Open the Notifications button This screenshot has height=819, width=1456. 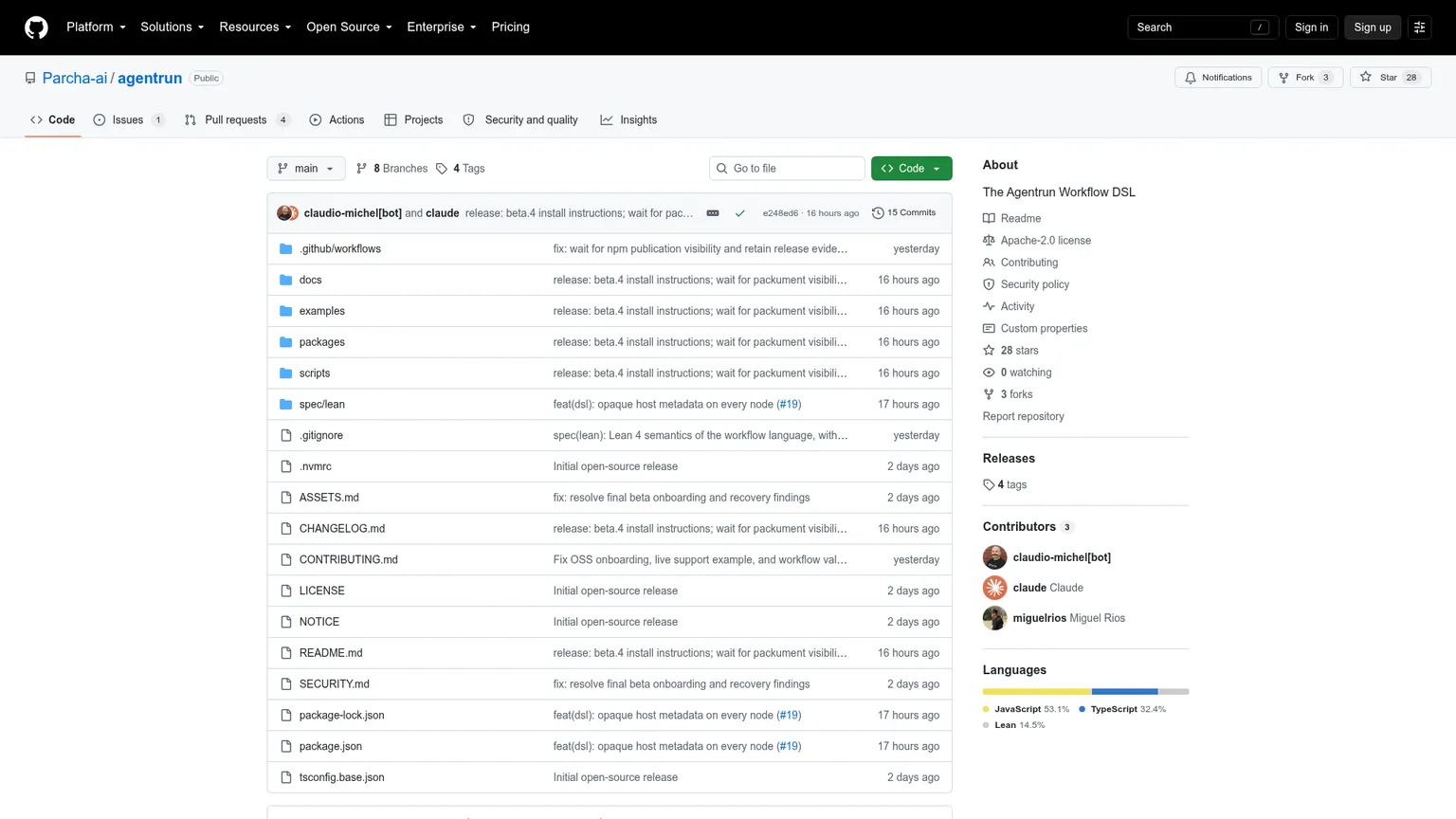1218,78
